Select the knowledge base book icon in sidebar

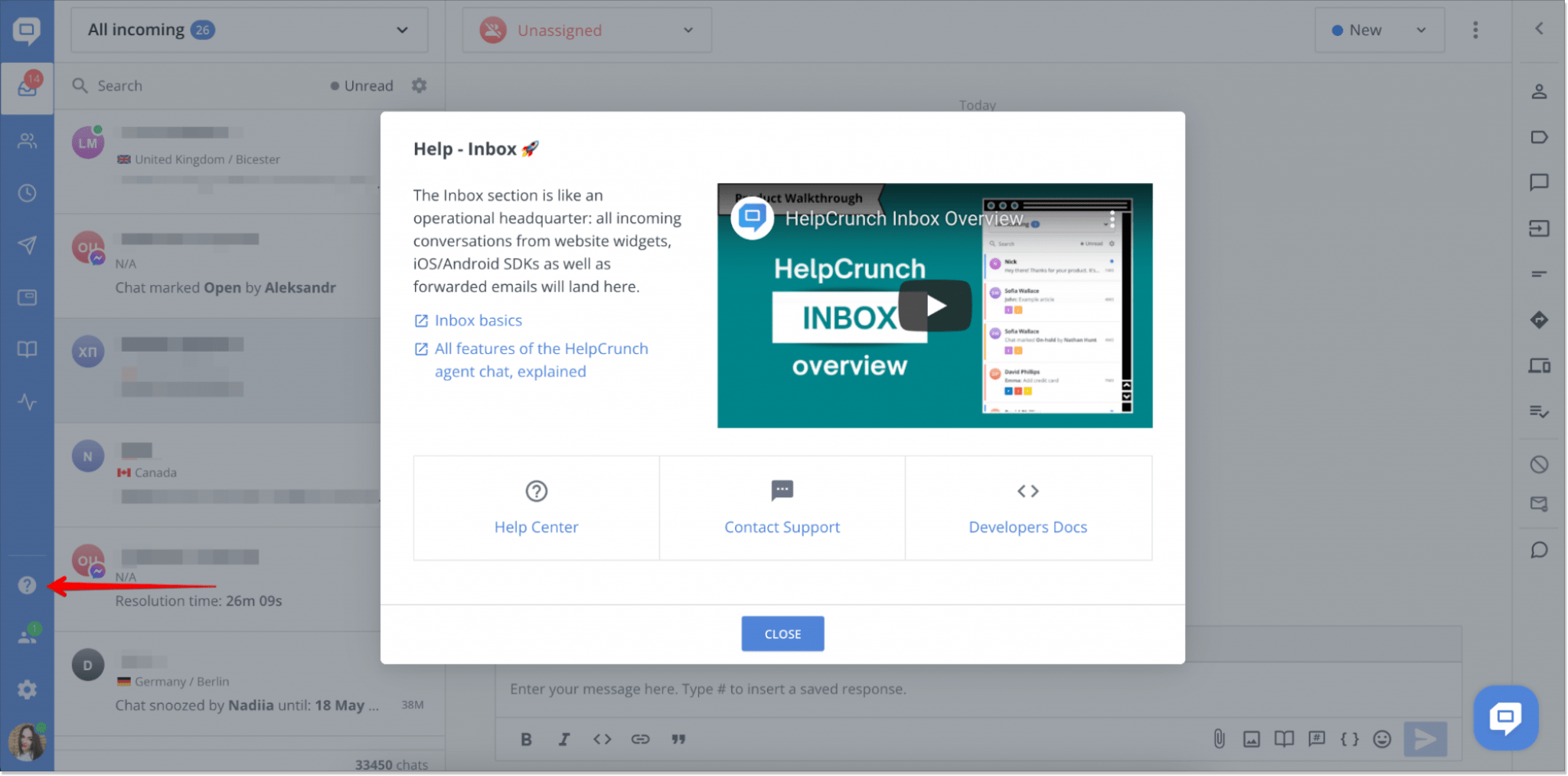point(27,349)
